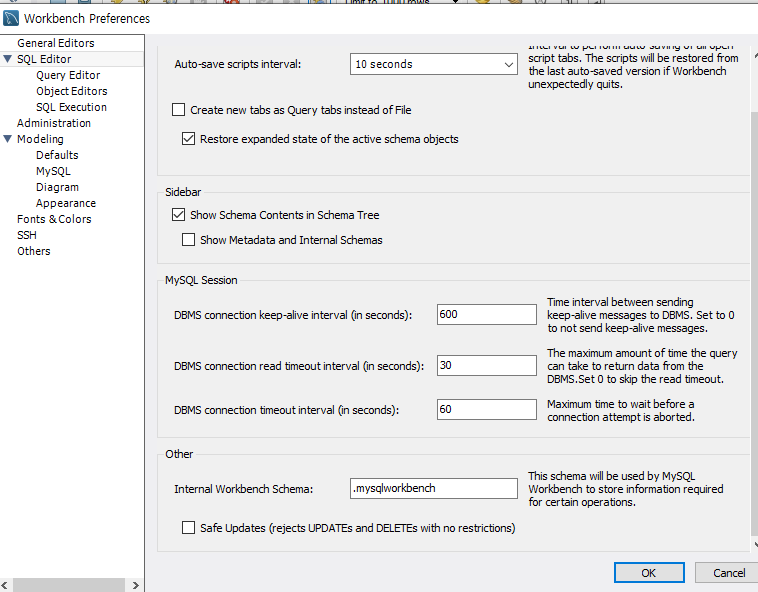Select Administration in the sidebar

(54, 123)
